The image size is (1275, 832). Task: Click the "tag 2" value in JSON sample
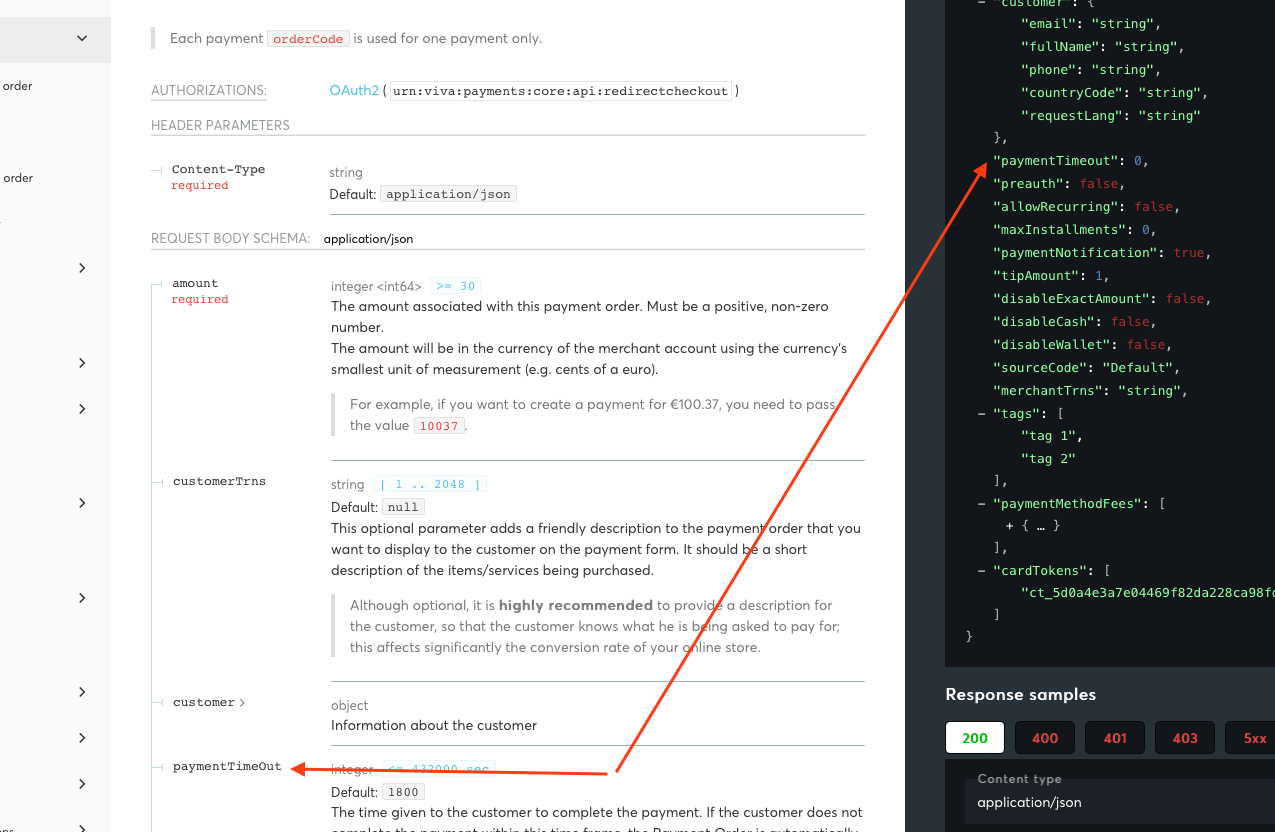1048,459
